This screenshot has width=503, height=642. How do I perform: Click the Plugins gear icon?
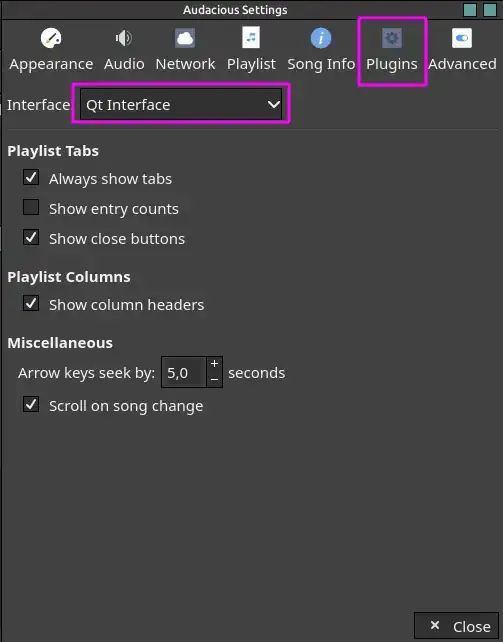(x=392, y=38)
